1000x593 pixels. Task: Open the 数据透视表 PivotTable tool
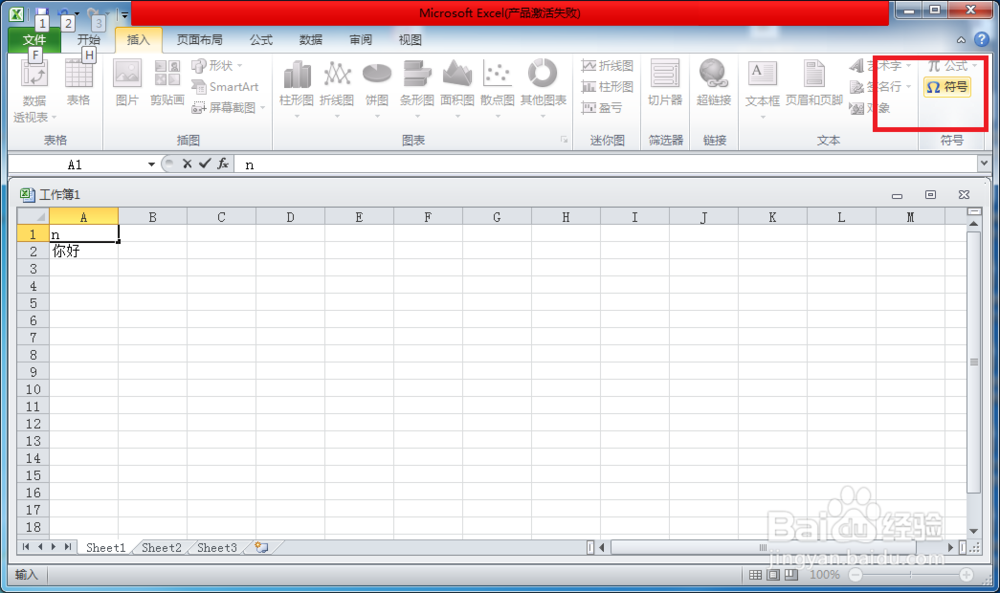point(34,90)
